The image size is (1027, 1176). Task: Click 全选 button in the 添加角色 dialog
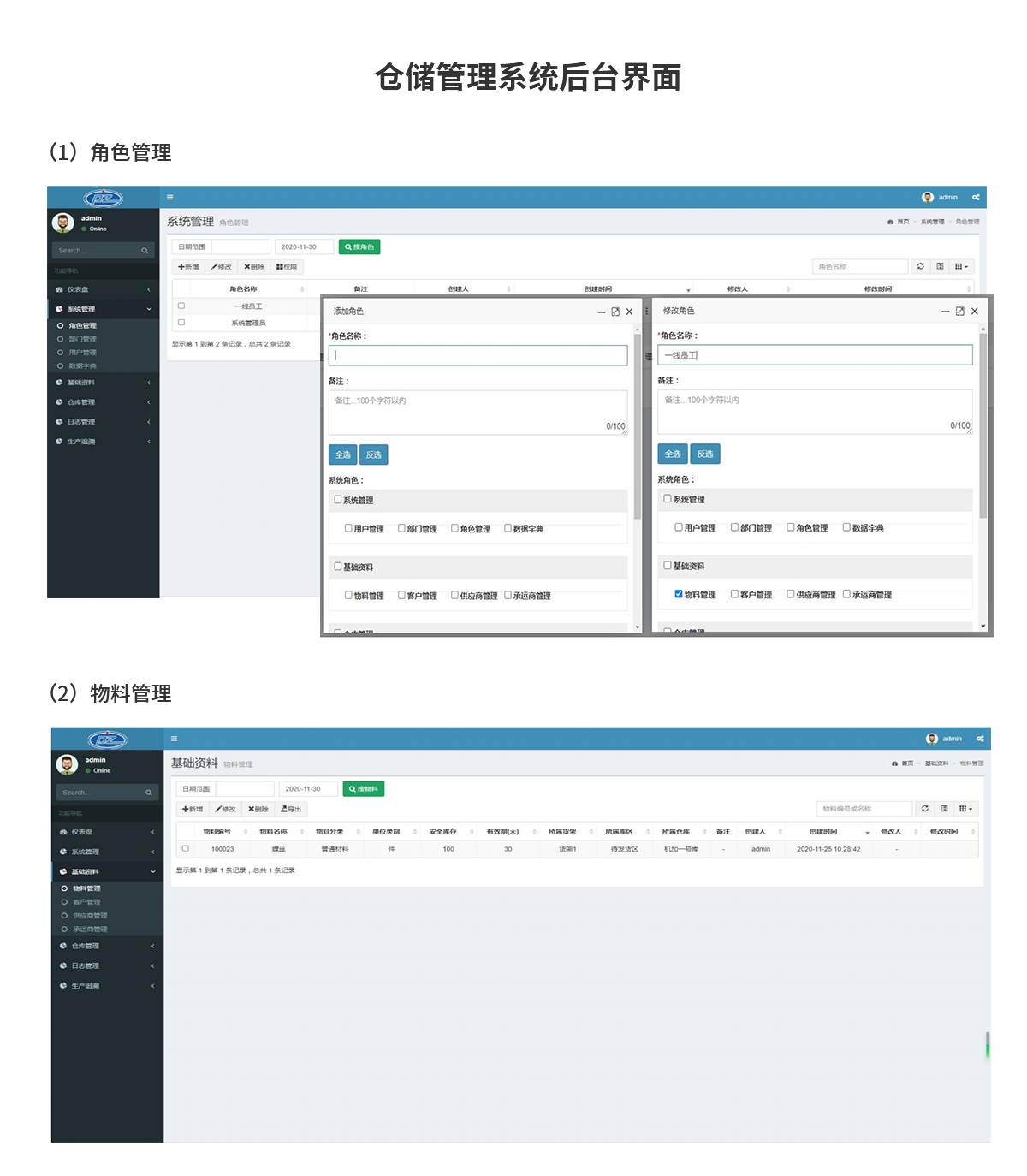pyautogui.click(x=342, y=454)
